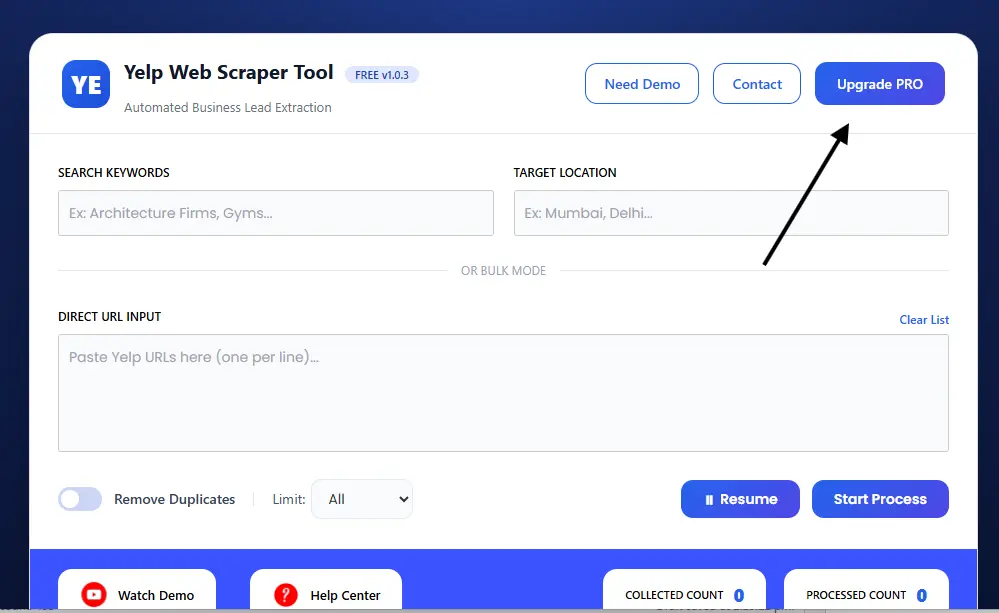Viewport: 999px width, 613px height.
Task: Click the SEARCH KEYWORDS label
Action: 113,173
